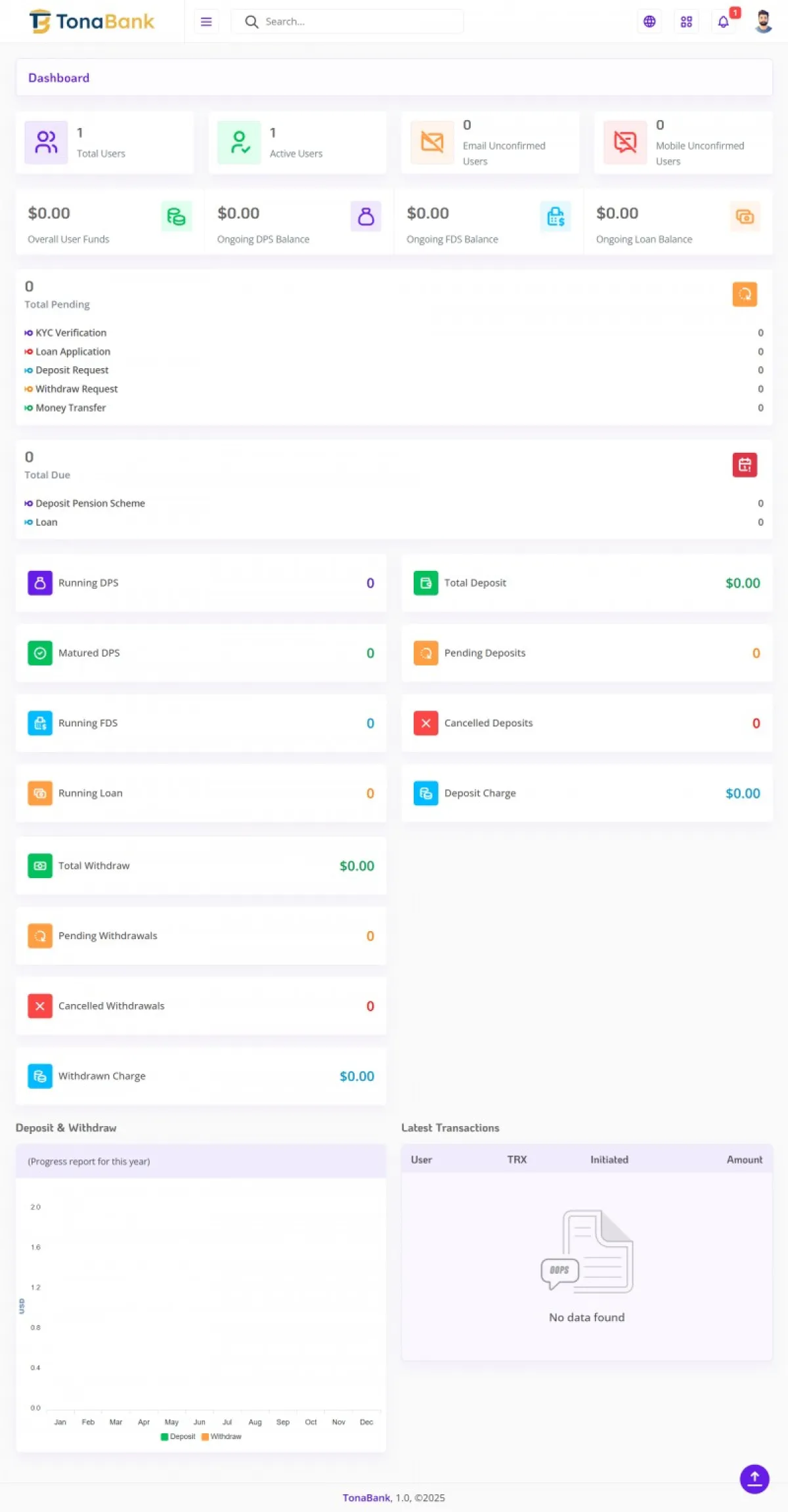Click the No data found message

(x=587, y=1317)
